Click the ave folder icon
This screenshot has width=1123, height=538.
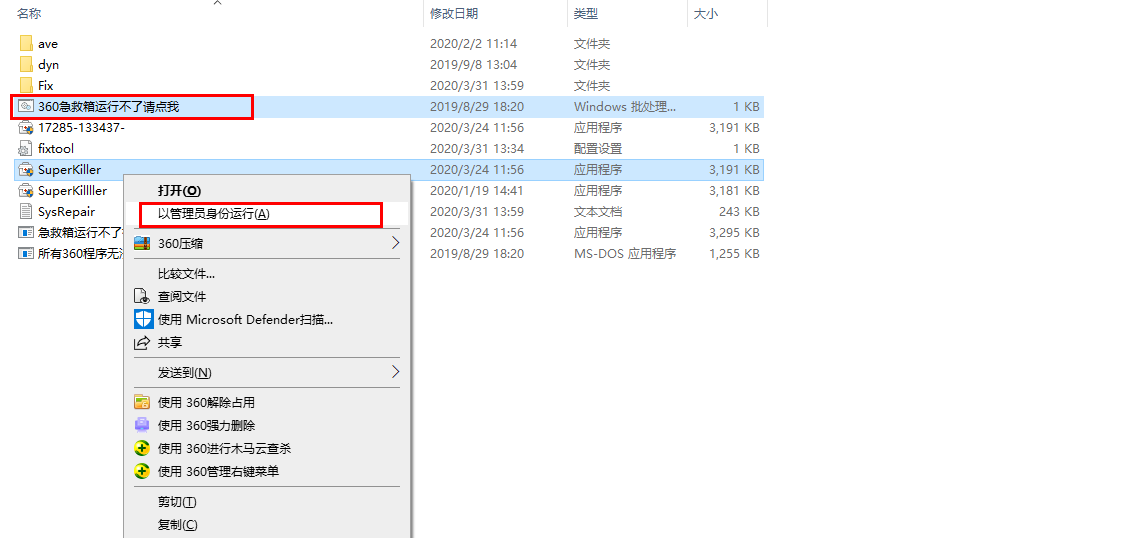coord(26,44)
